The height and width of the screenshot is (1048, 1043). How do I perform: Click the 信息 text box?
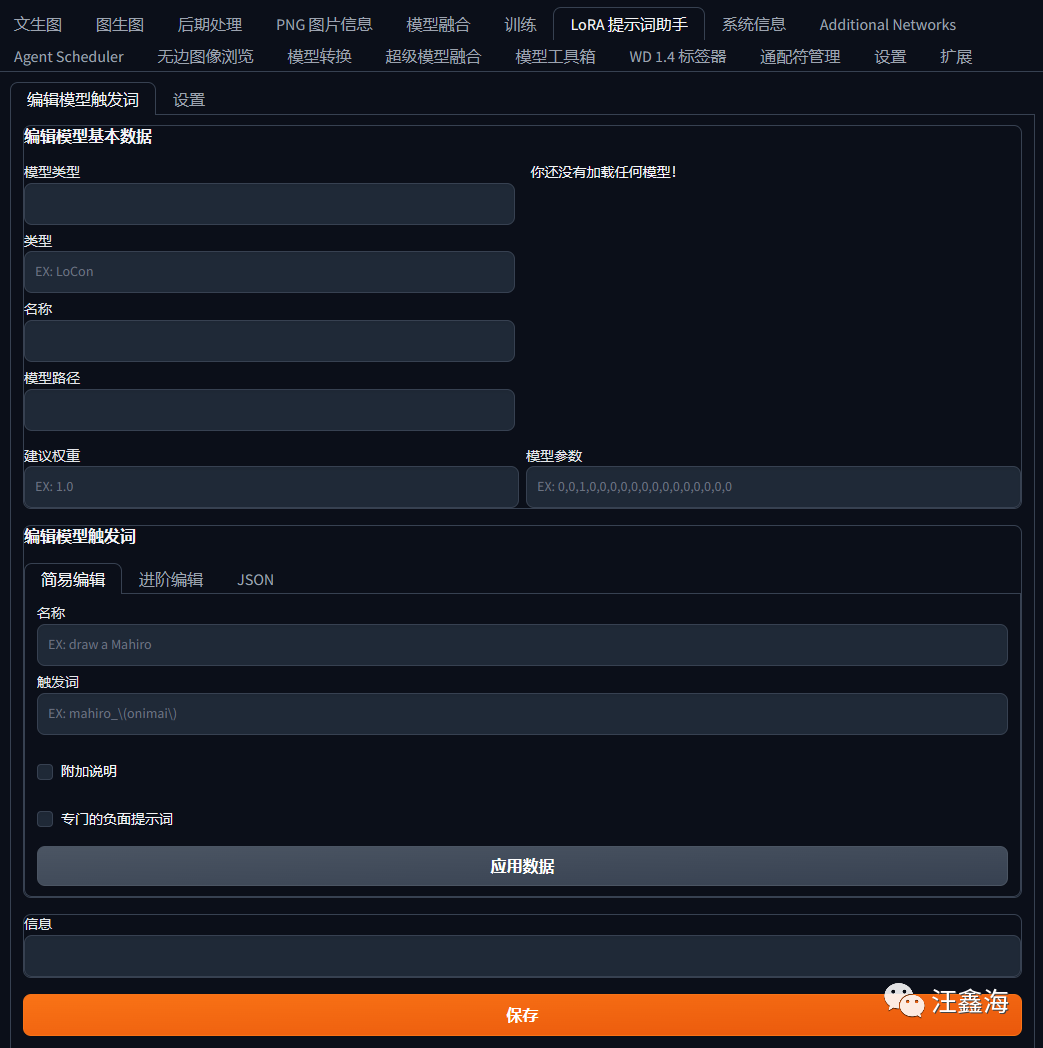[522, 956]
